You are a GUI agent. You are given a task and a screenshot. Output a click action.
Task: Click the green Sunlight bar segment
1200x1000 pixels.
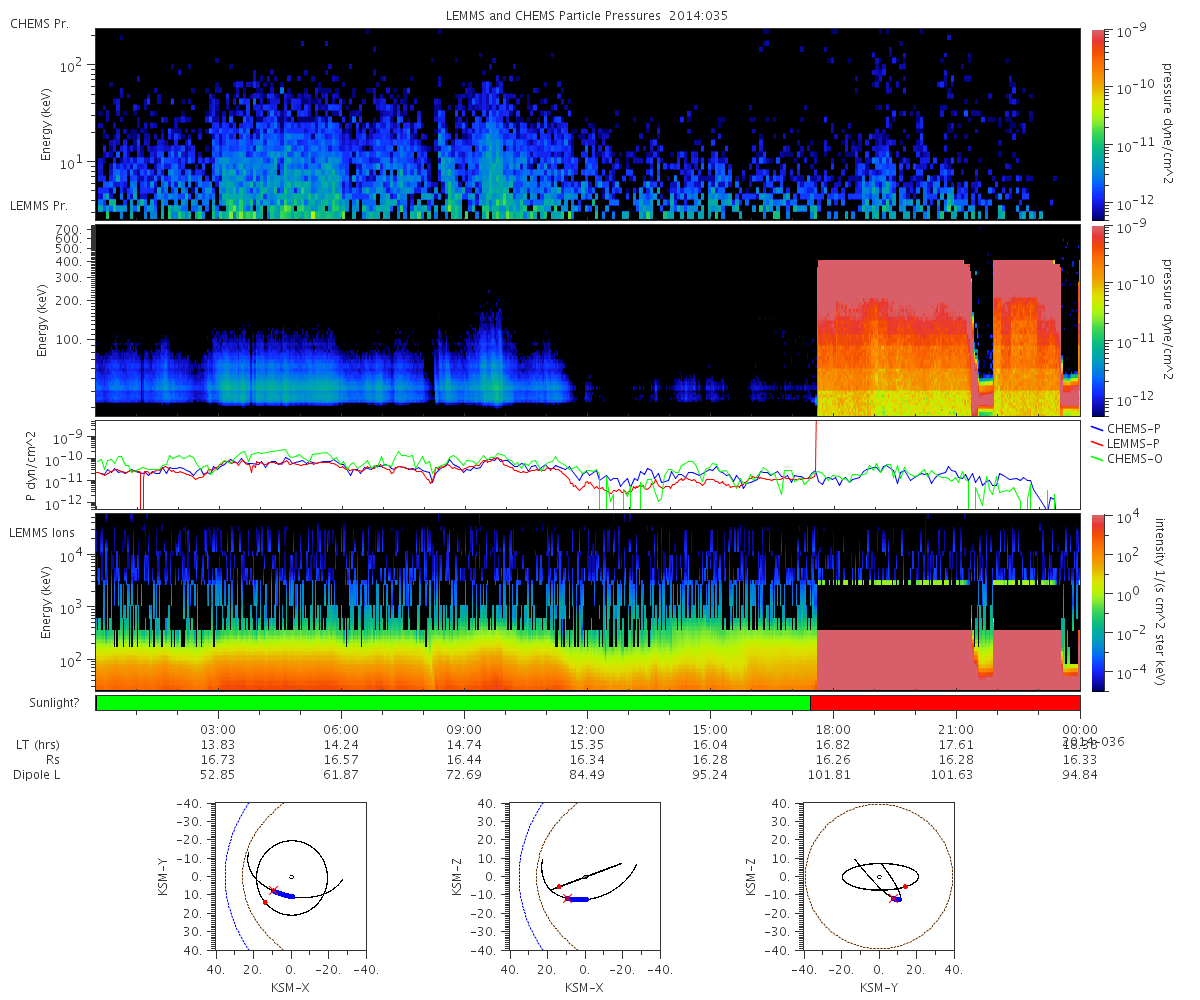[453, 703]
